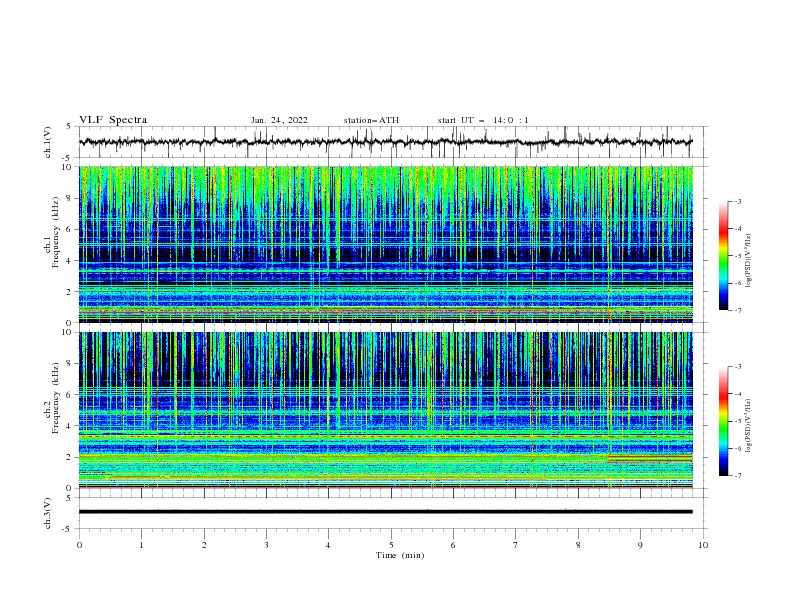The height and width of the screenshot is (612, 792).
Task: Click ch.1 frequency tick label "4"
Action: click(69, 261)
